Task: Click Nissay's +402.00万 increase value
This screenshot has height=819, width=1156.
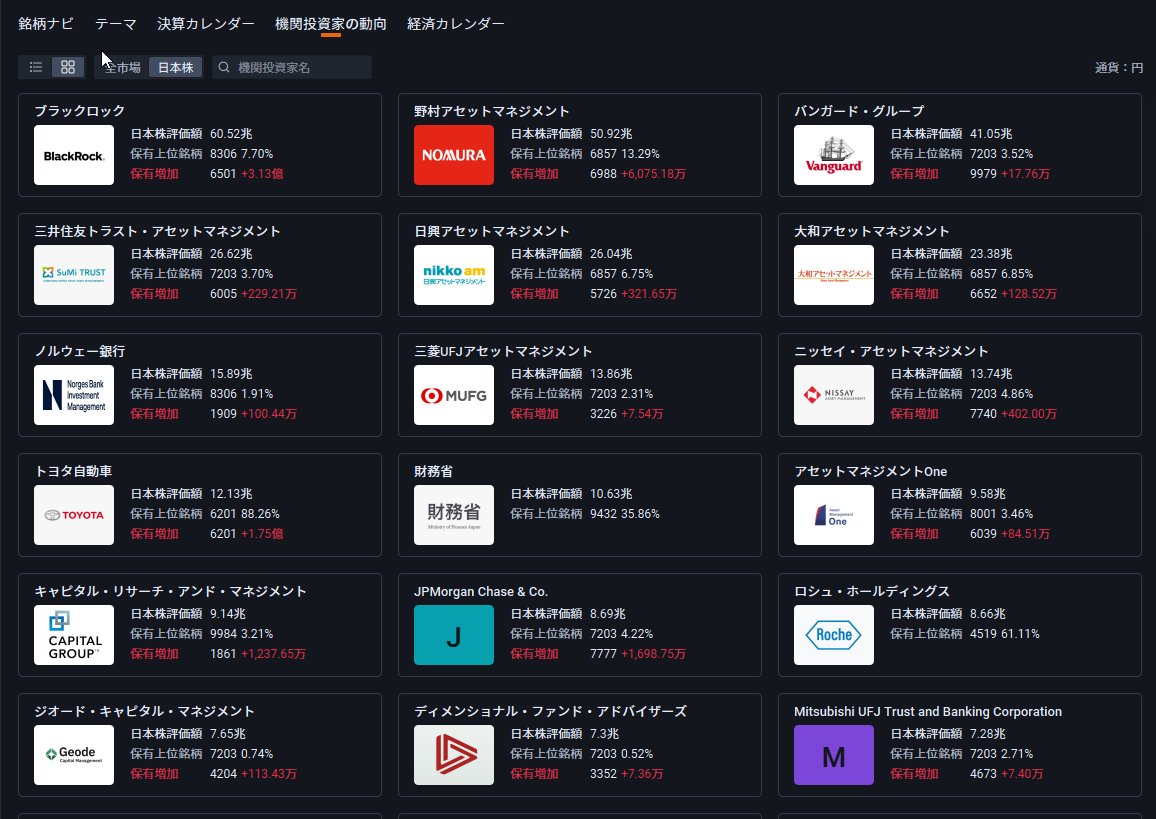Action: pyautogui.click(x=1029, y=414)
